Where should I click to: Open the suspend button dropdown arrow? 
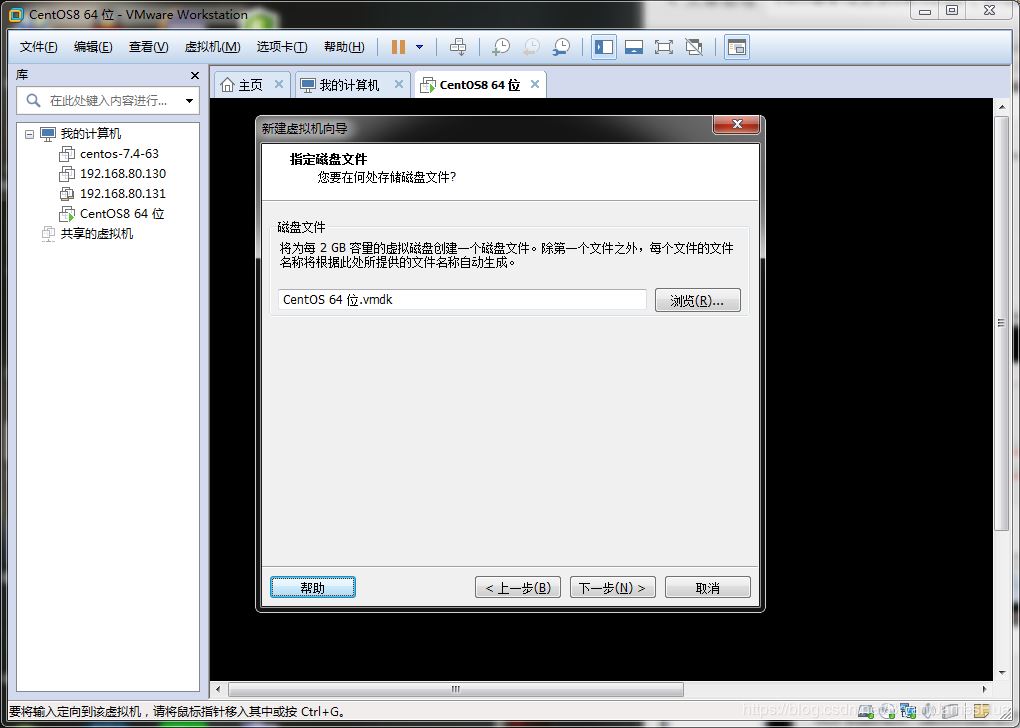[418, 46]
